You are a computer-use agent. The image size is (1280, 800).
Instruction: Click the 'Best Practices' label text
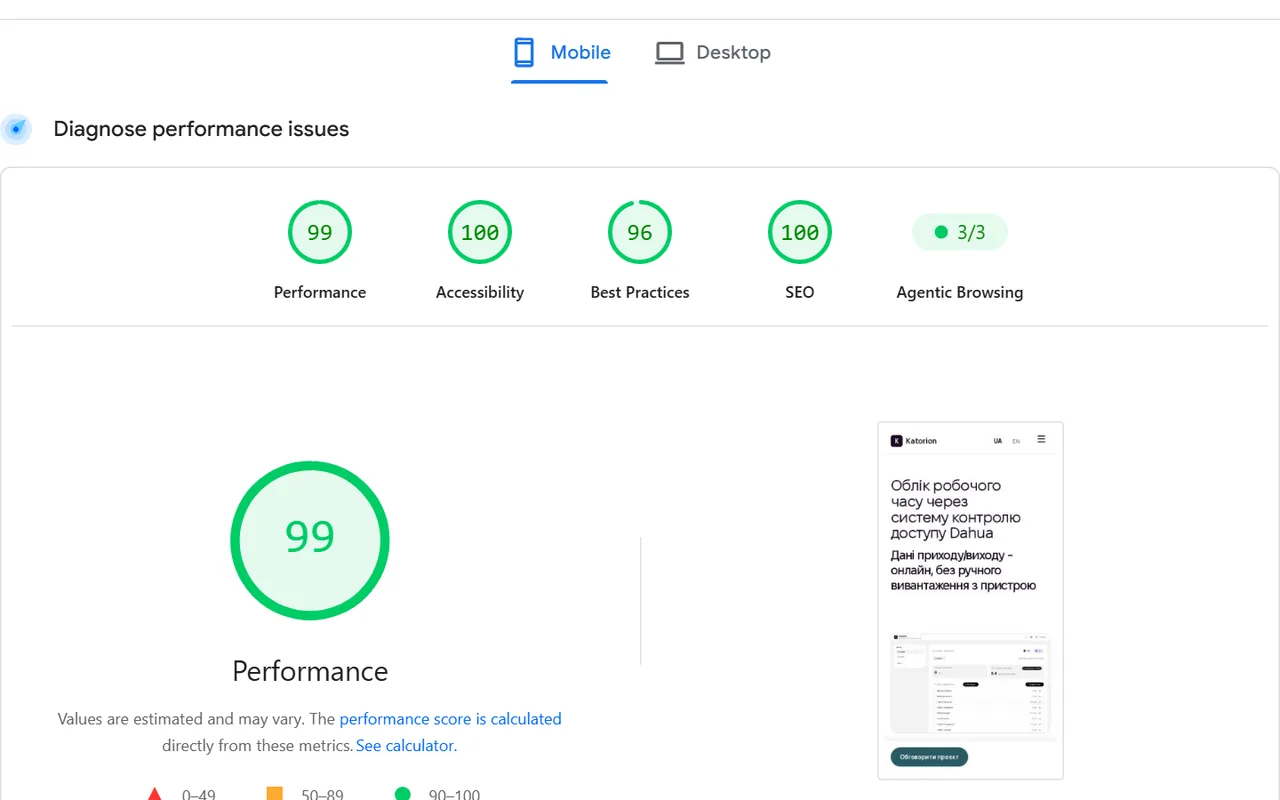(640, 292)
